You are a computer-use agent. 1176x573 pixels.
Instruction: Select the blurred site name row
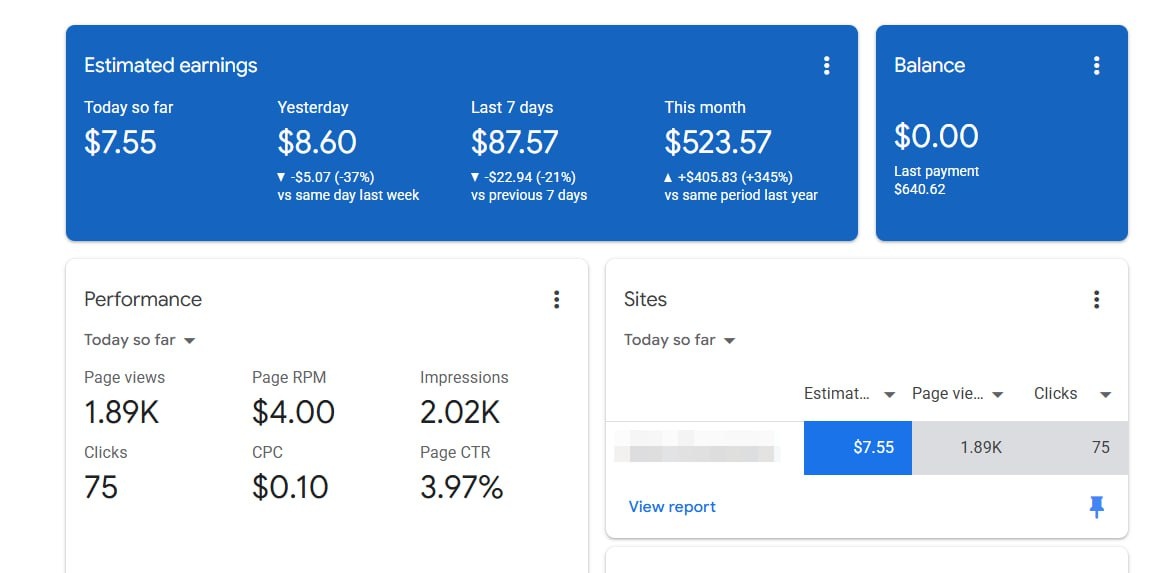pyautogui.click(x=698, y=448)
